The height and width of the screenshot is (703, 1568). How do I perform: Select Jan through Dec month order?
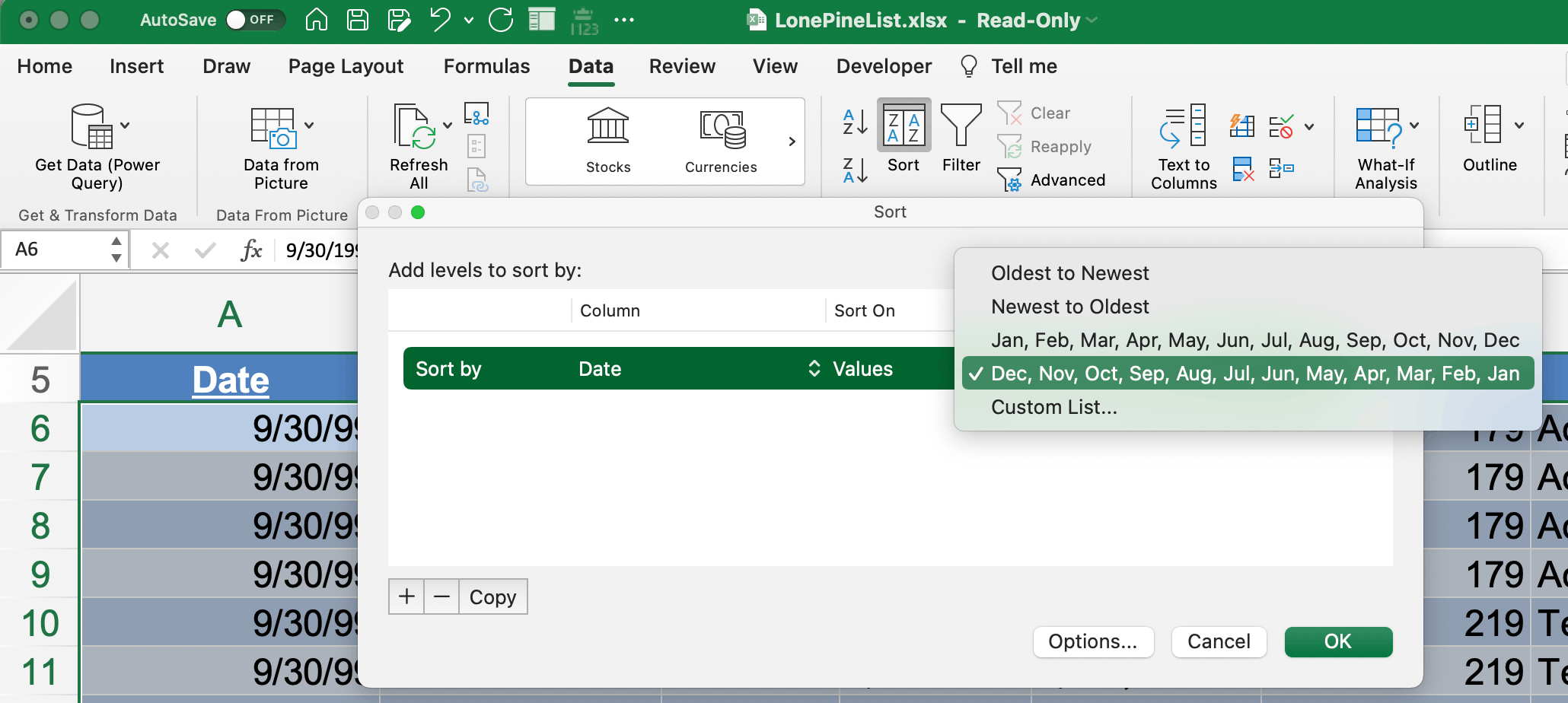[x=1254, y=340]
